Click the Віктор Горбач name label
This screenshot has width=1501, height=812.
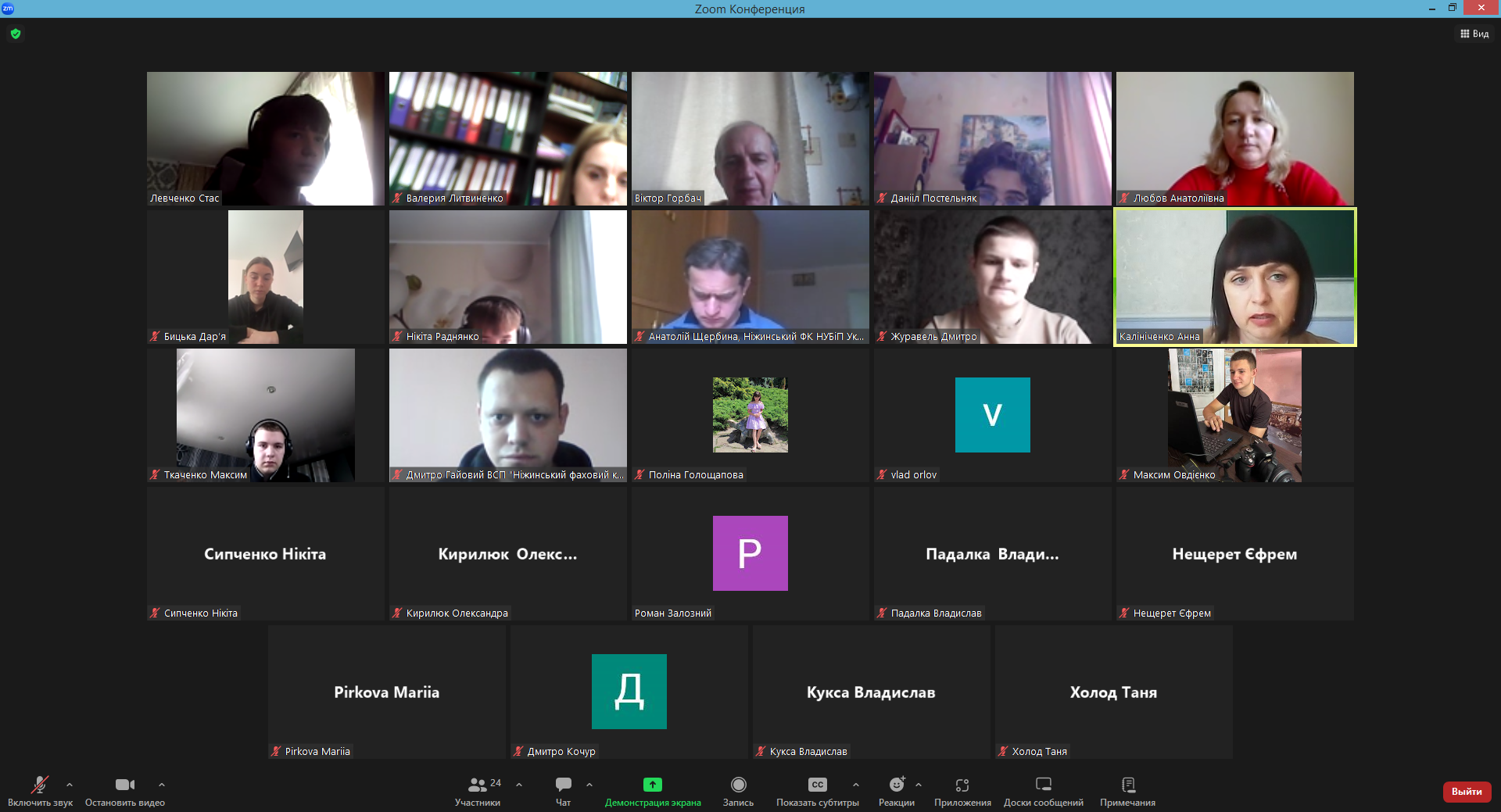668,199
